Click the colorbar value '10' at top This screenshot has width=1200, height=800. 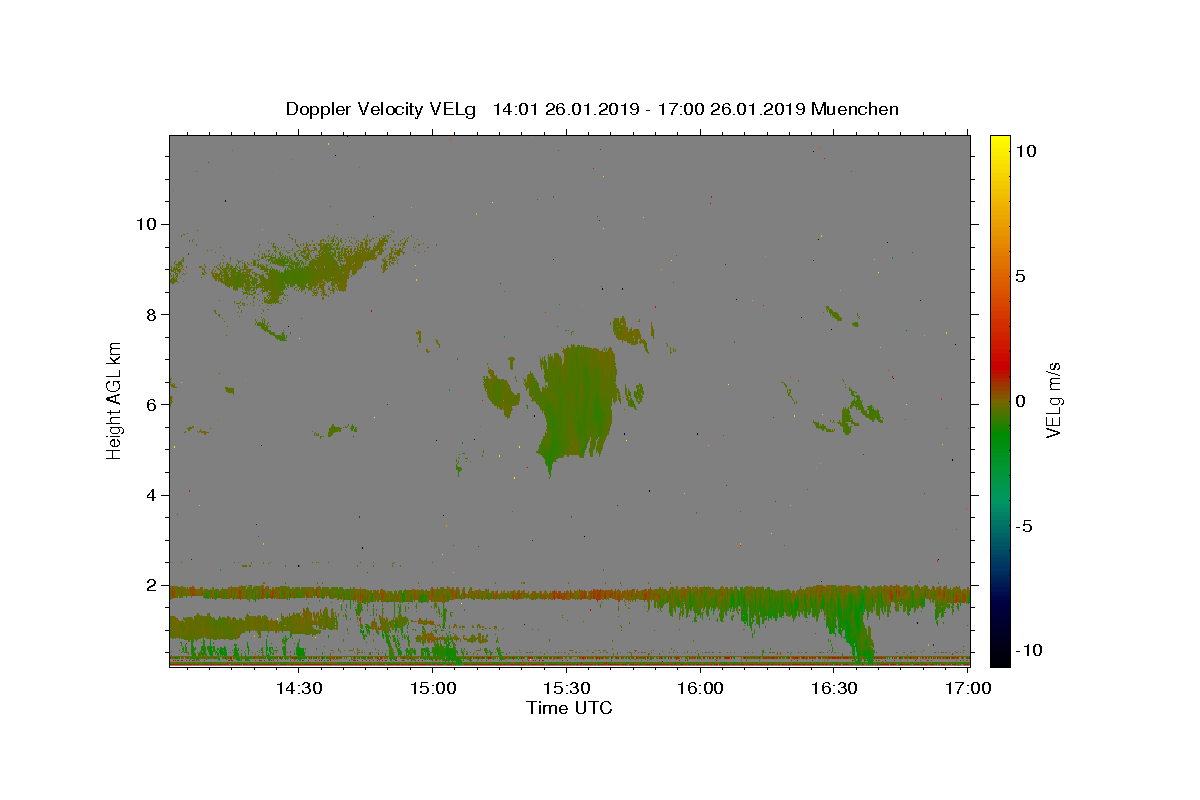[x=1025, y=151]
